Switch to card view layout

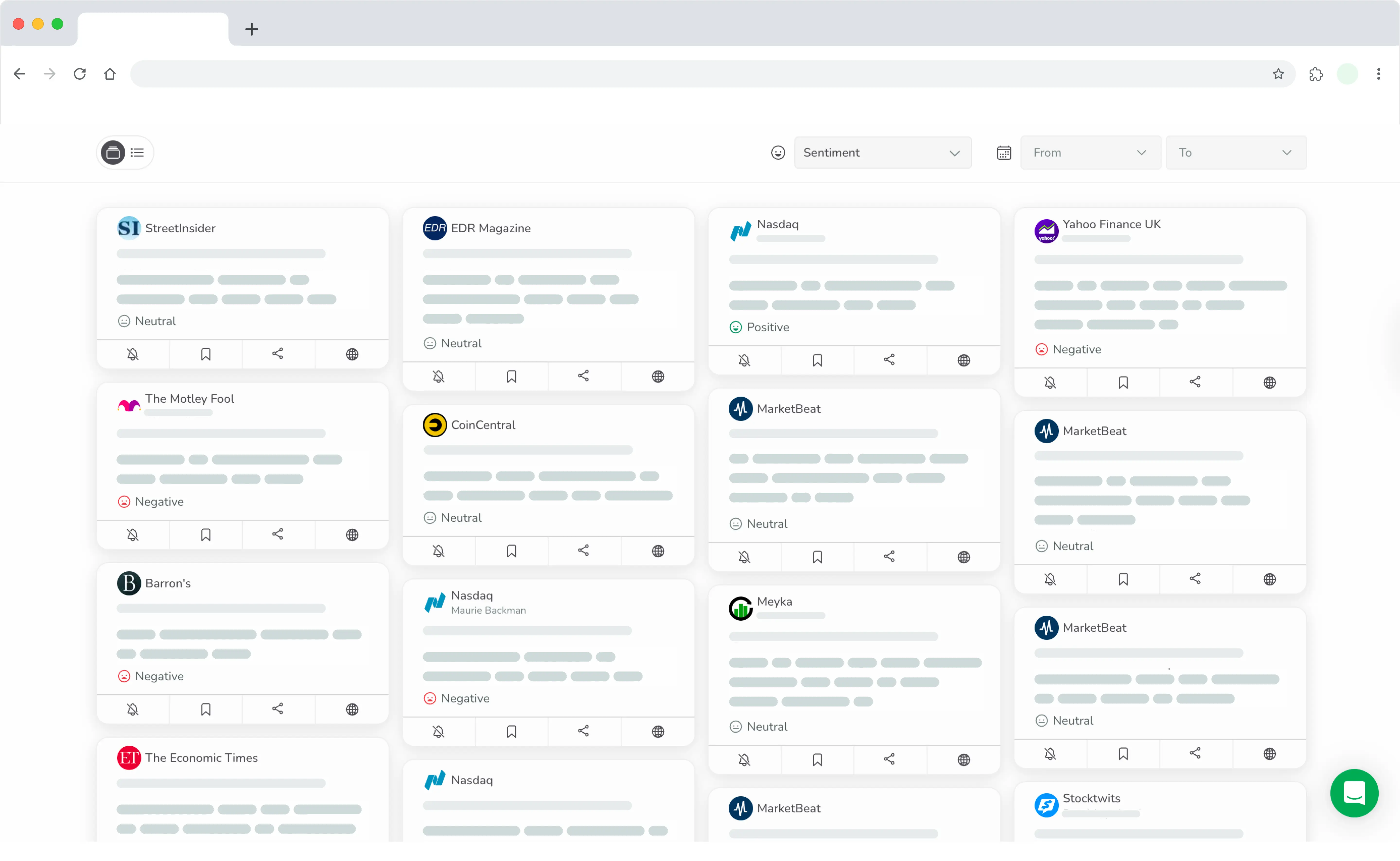click(112, 152)
